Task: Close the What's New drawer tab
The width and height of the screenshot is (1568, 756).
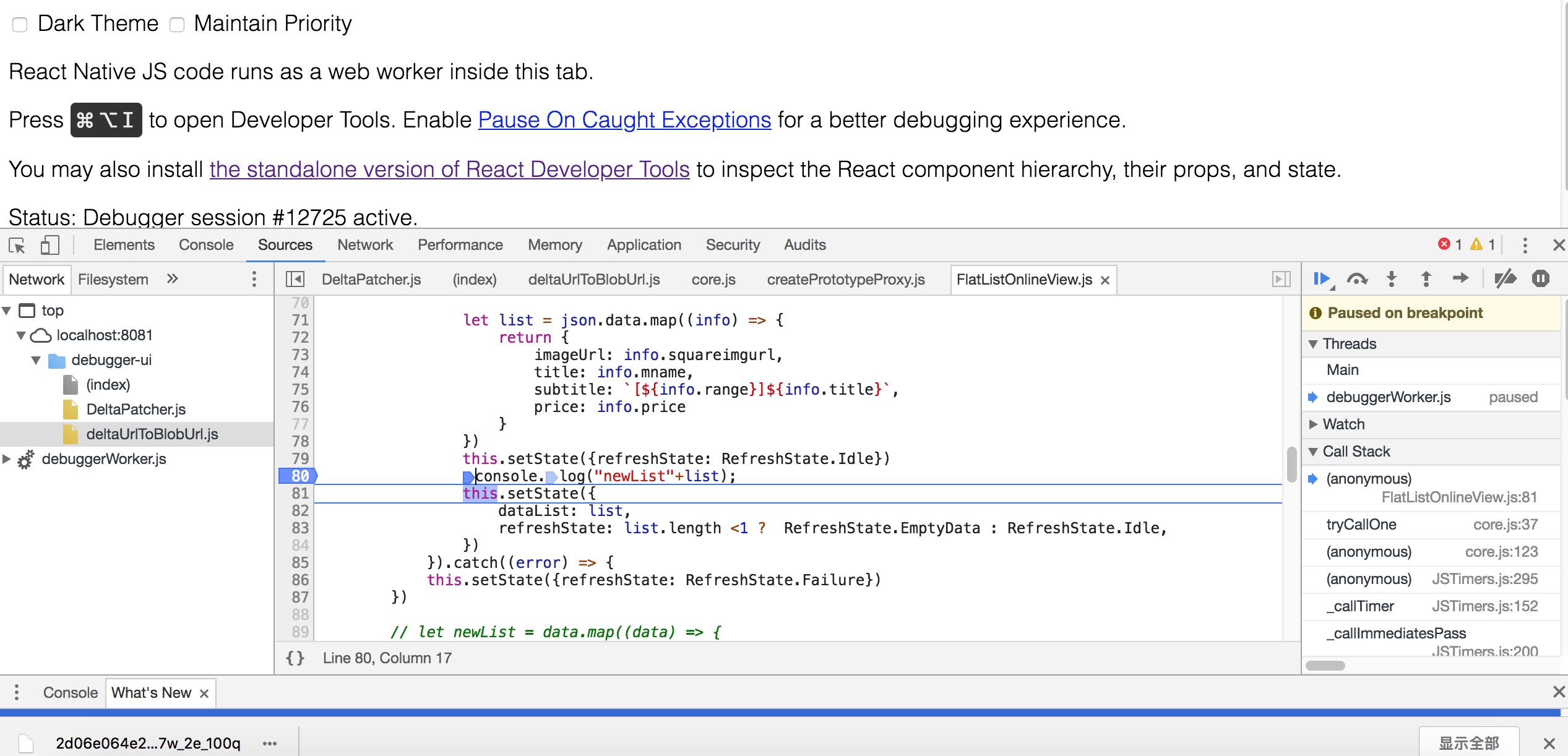Action: tap(204, 694)
